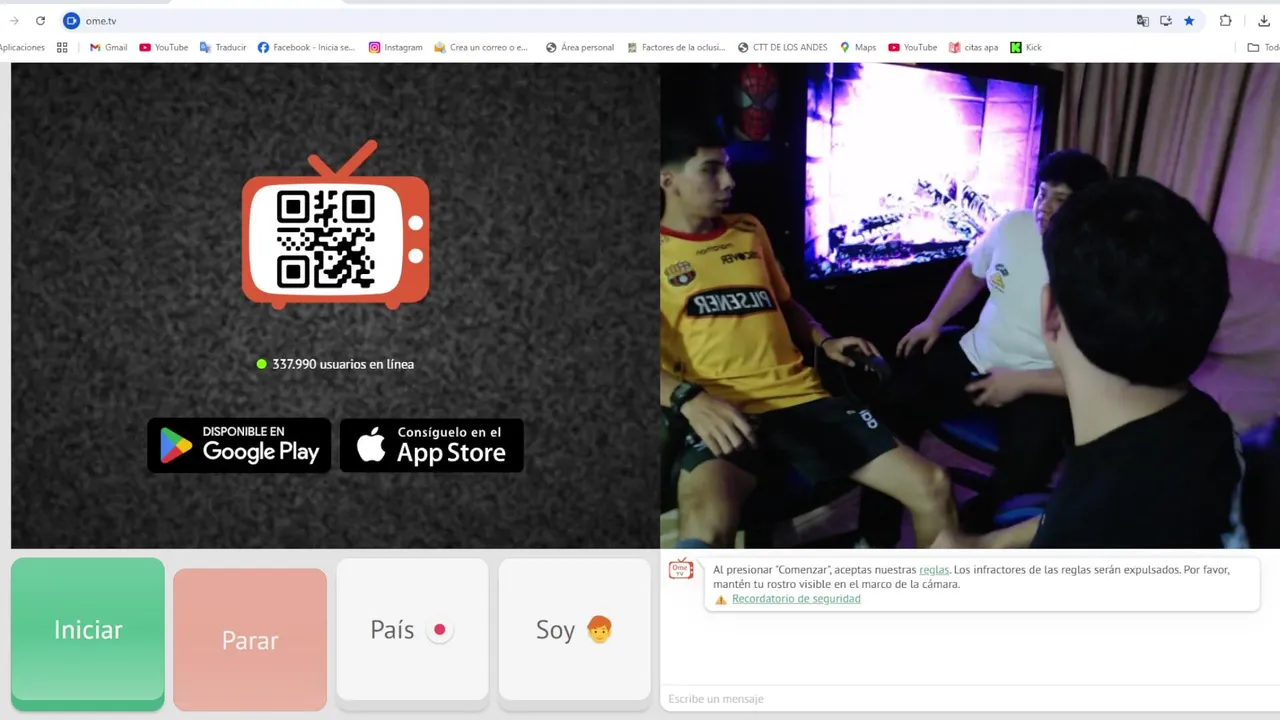Open the App Store download badge
The height and width of the screenshot is (720, 1280).
coord(432,445)
